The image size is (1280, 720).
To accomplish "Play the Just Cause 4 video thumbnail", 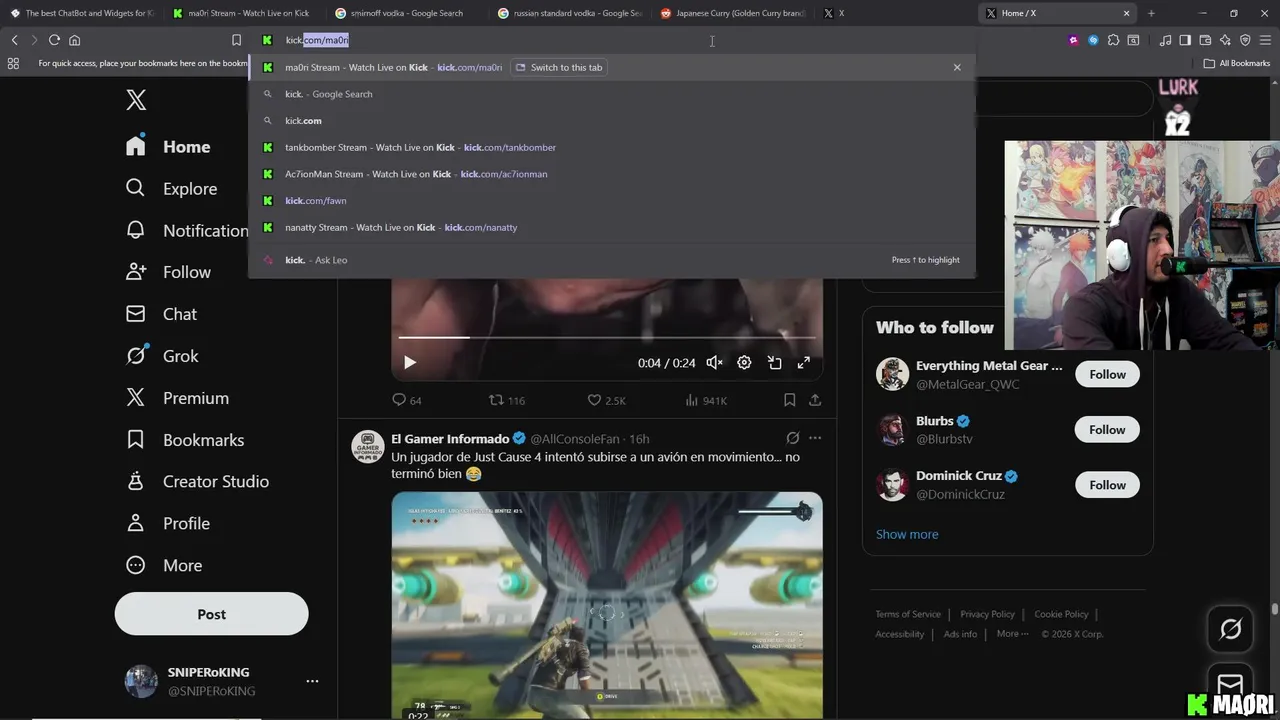I will click(x=607, y=605).
